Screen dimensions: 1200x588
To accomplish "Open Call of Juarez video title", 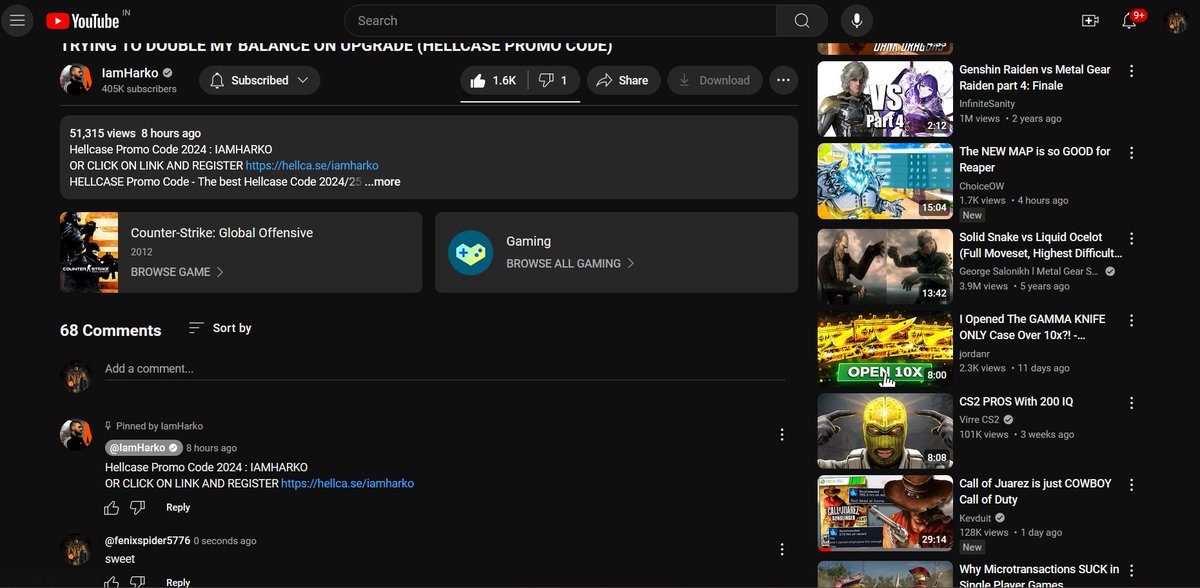I will click(x=1035, y=491).
